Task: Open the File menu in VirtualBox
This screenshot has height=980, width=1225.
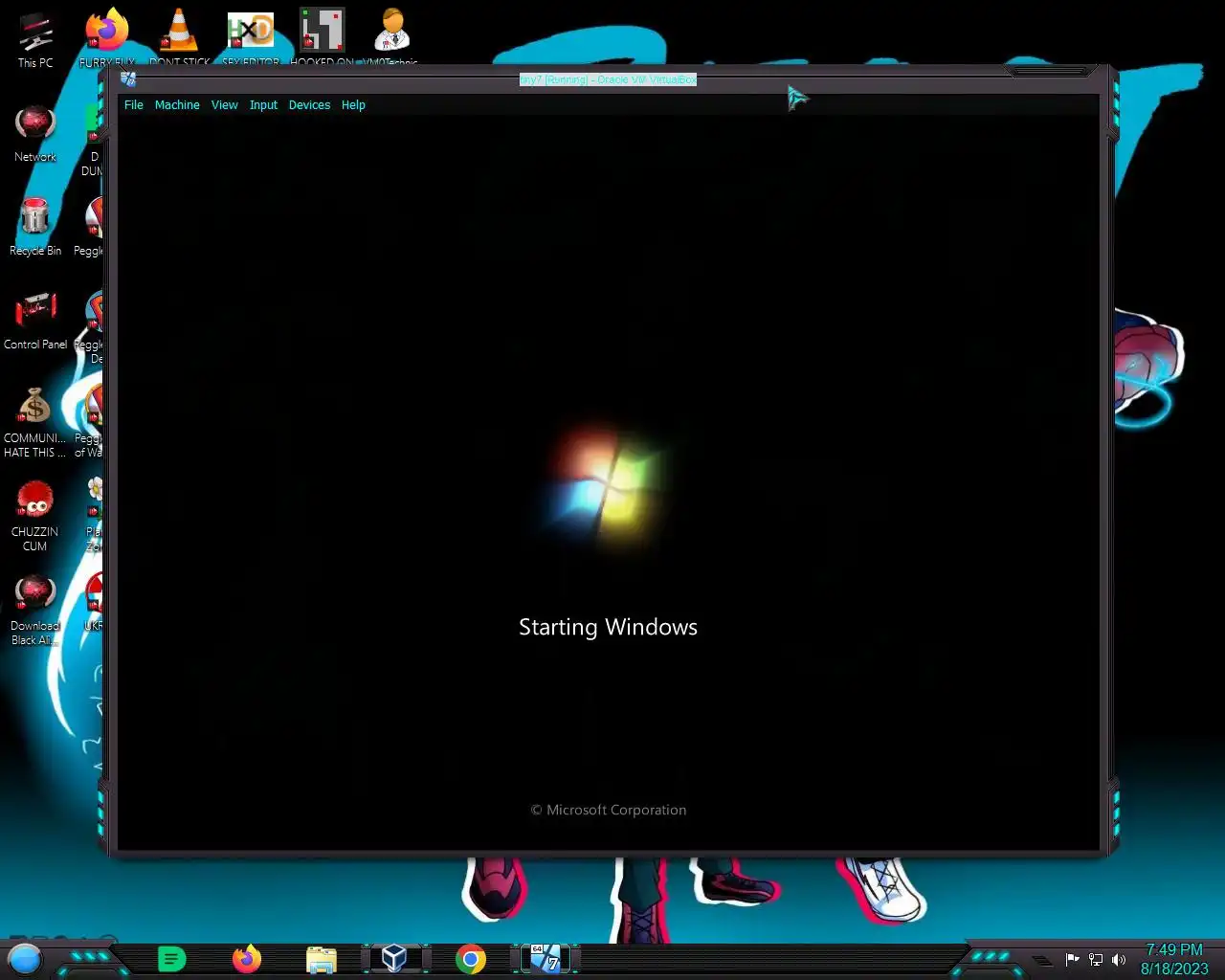Action: point(133,105)
